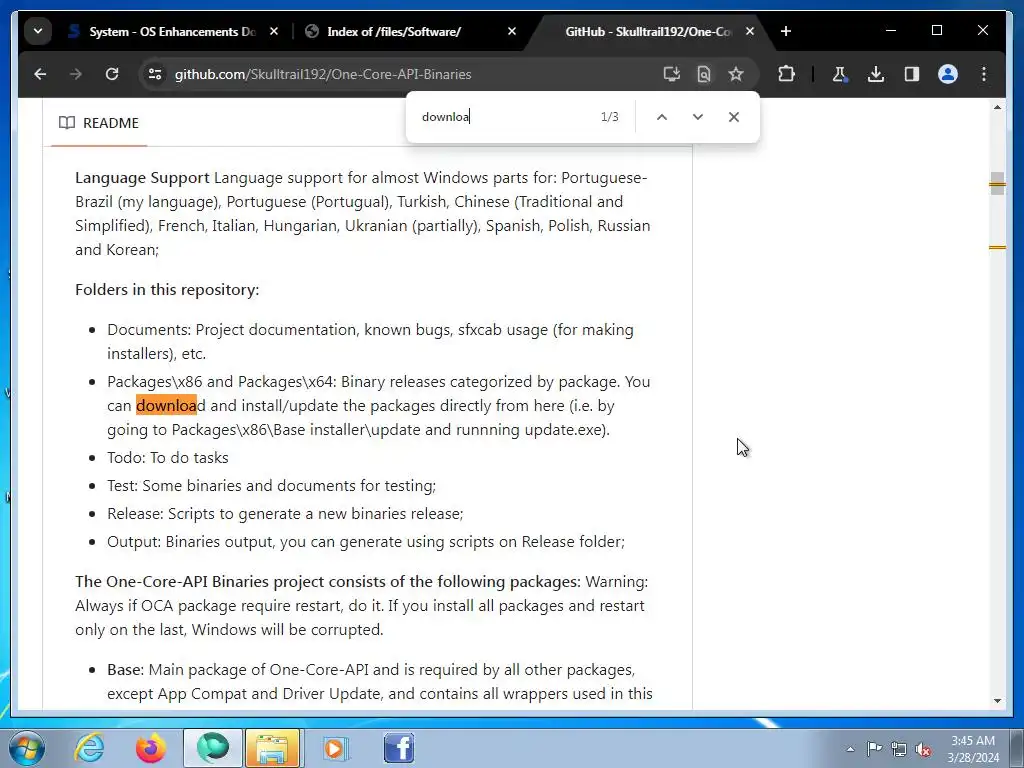This screenshot has height=768, width=1024.
Task: Launch Firefox from taskbar
Action: pyautogui.click(x=150, y=747)
